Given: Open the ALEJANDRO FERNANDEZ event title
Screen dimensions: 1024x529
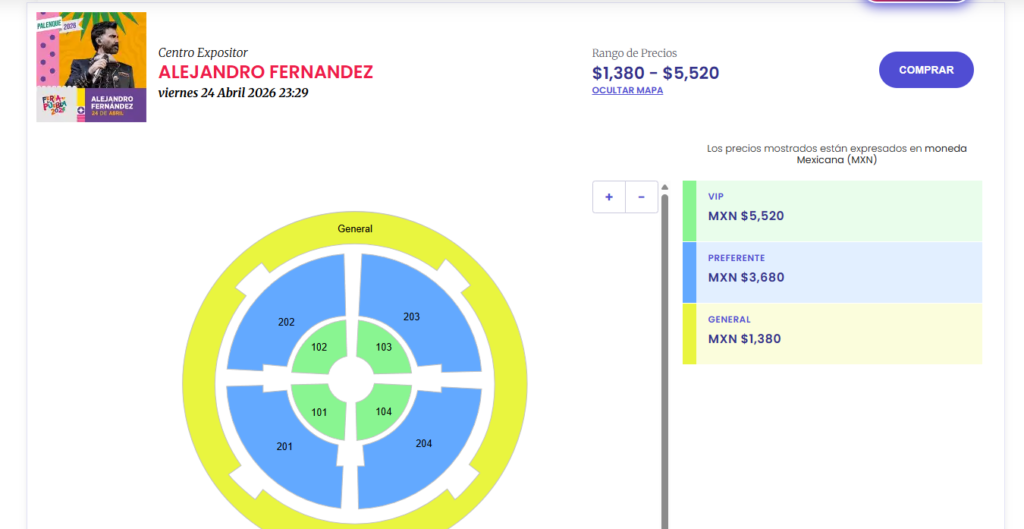Looking at the screenshot, I should click(265, 72).
